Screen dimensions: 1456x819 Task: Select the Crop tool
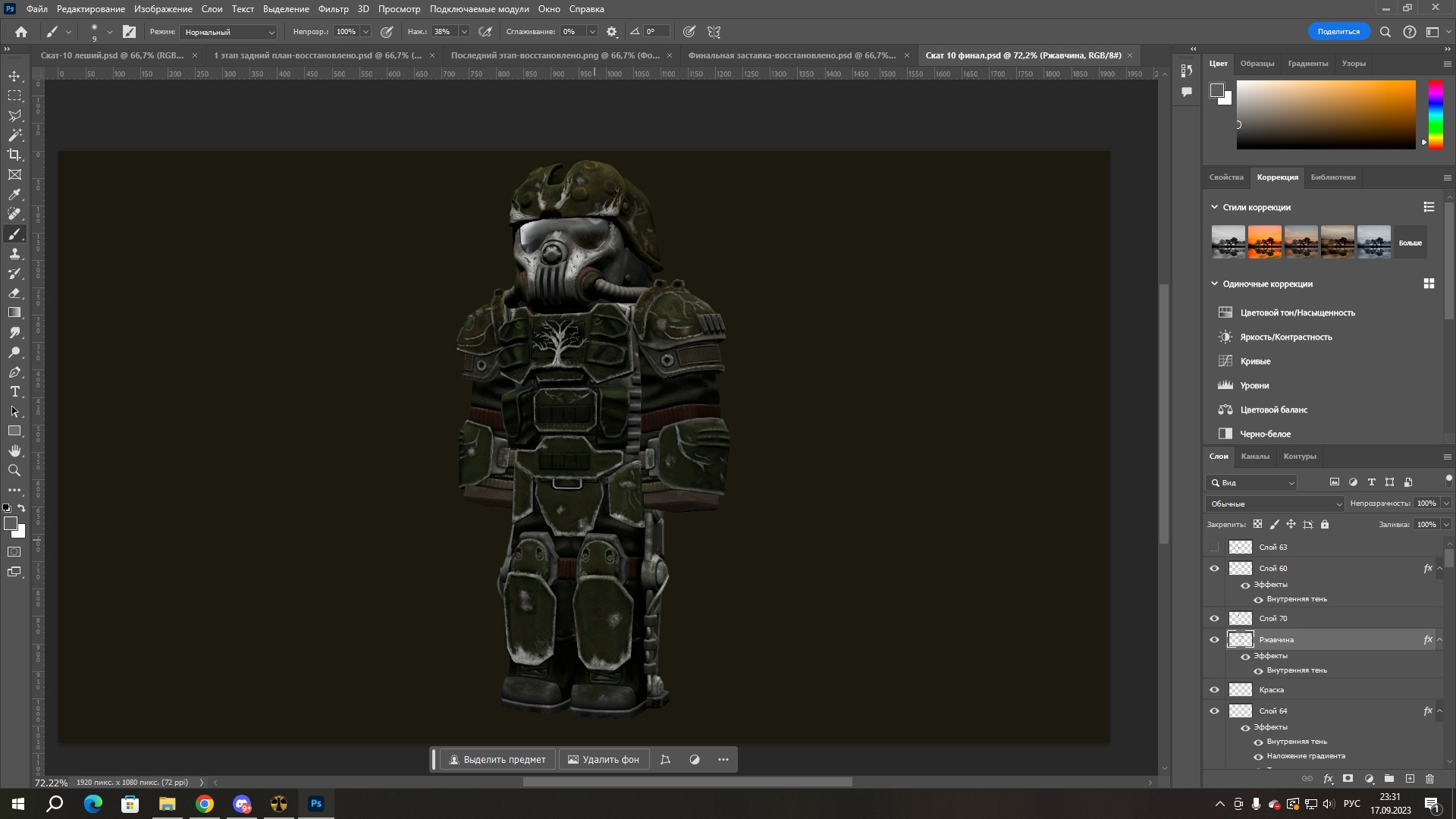tap(14, 155)
